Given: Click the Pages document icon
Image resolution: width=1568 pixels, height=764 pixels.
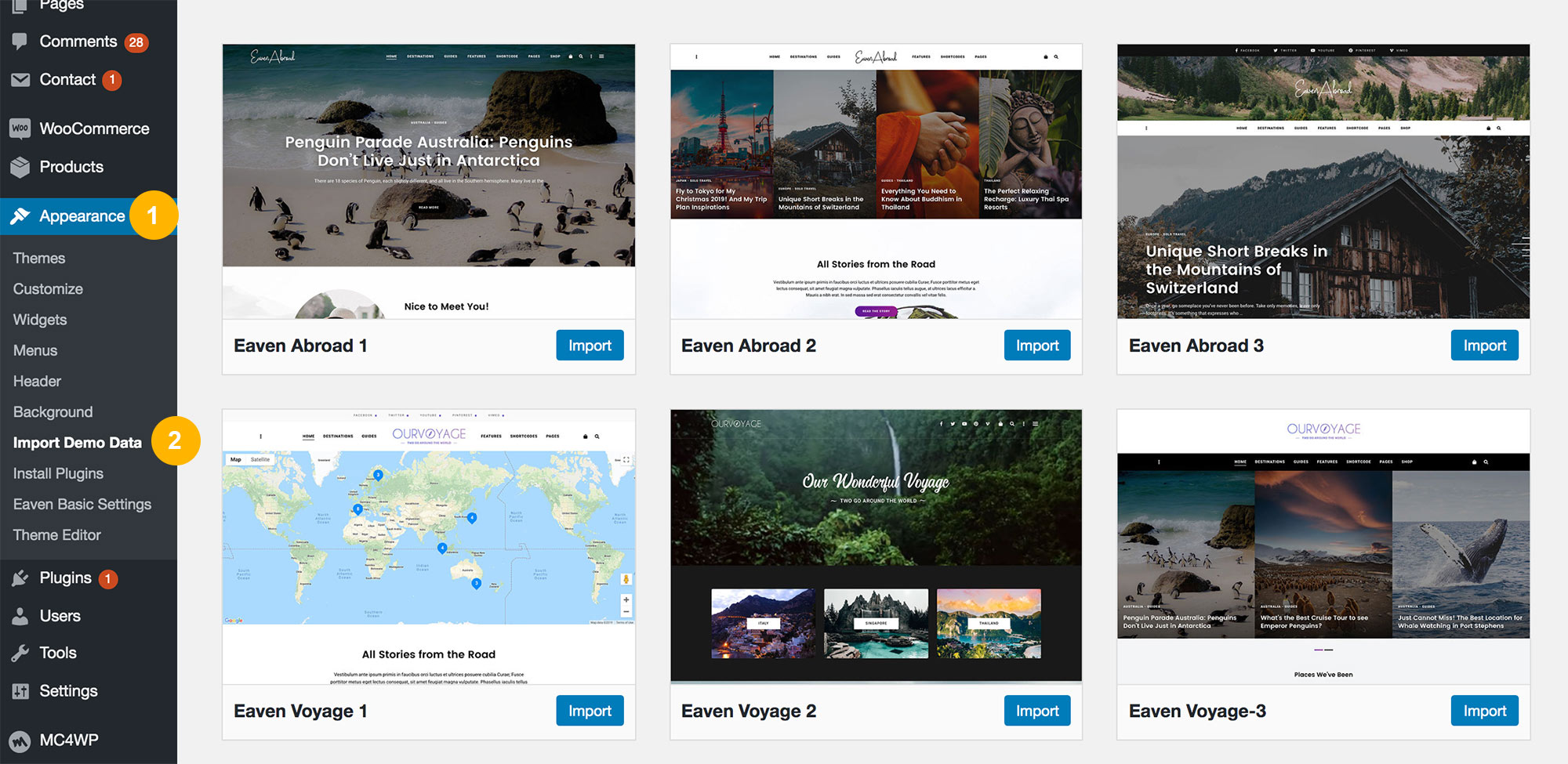Looking at the screenshot, I should pyautogui.click(x=20, y=6).
